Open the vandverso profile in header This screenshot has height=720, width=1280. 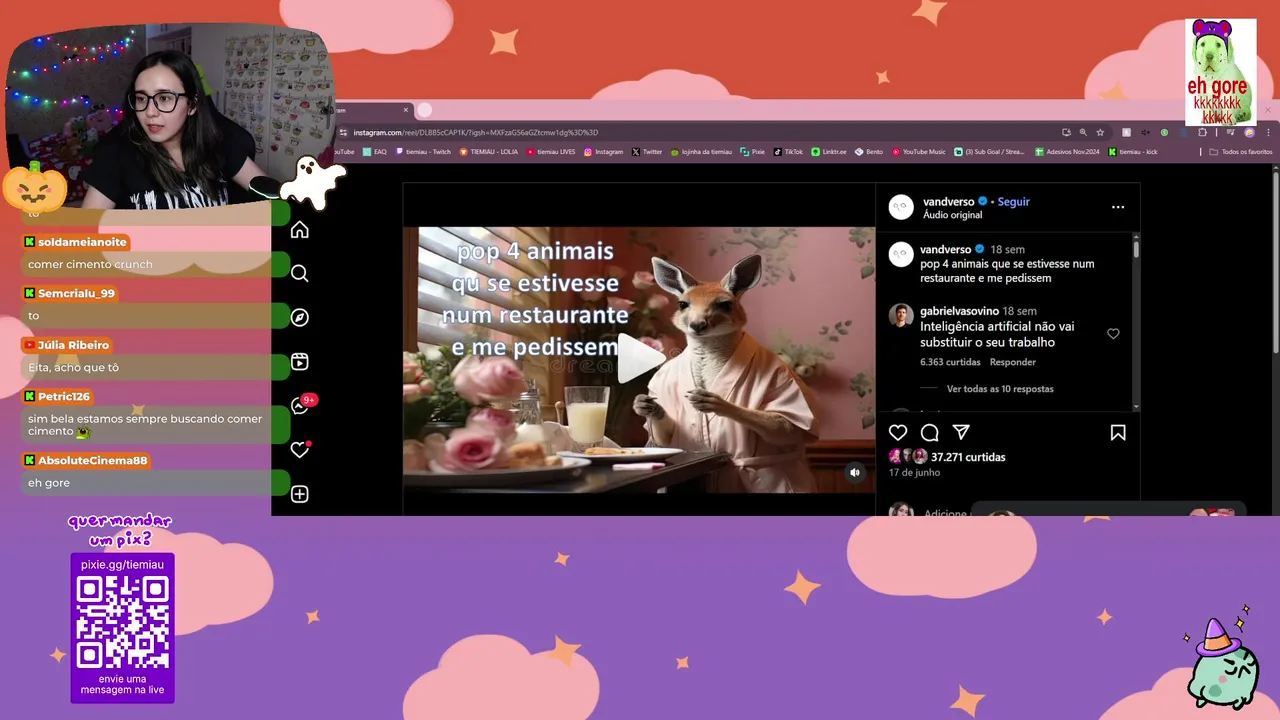[x=948, y=201]
